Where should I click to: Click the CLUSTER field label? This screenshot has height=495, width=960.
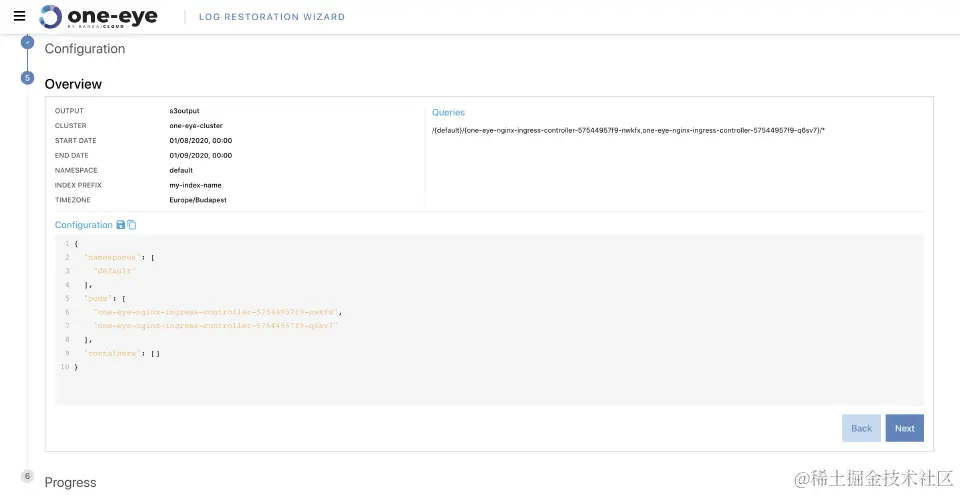click(70, 126)
